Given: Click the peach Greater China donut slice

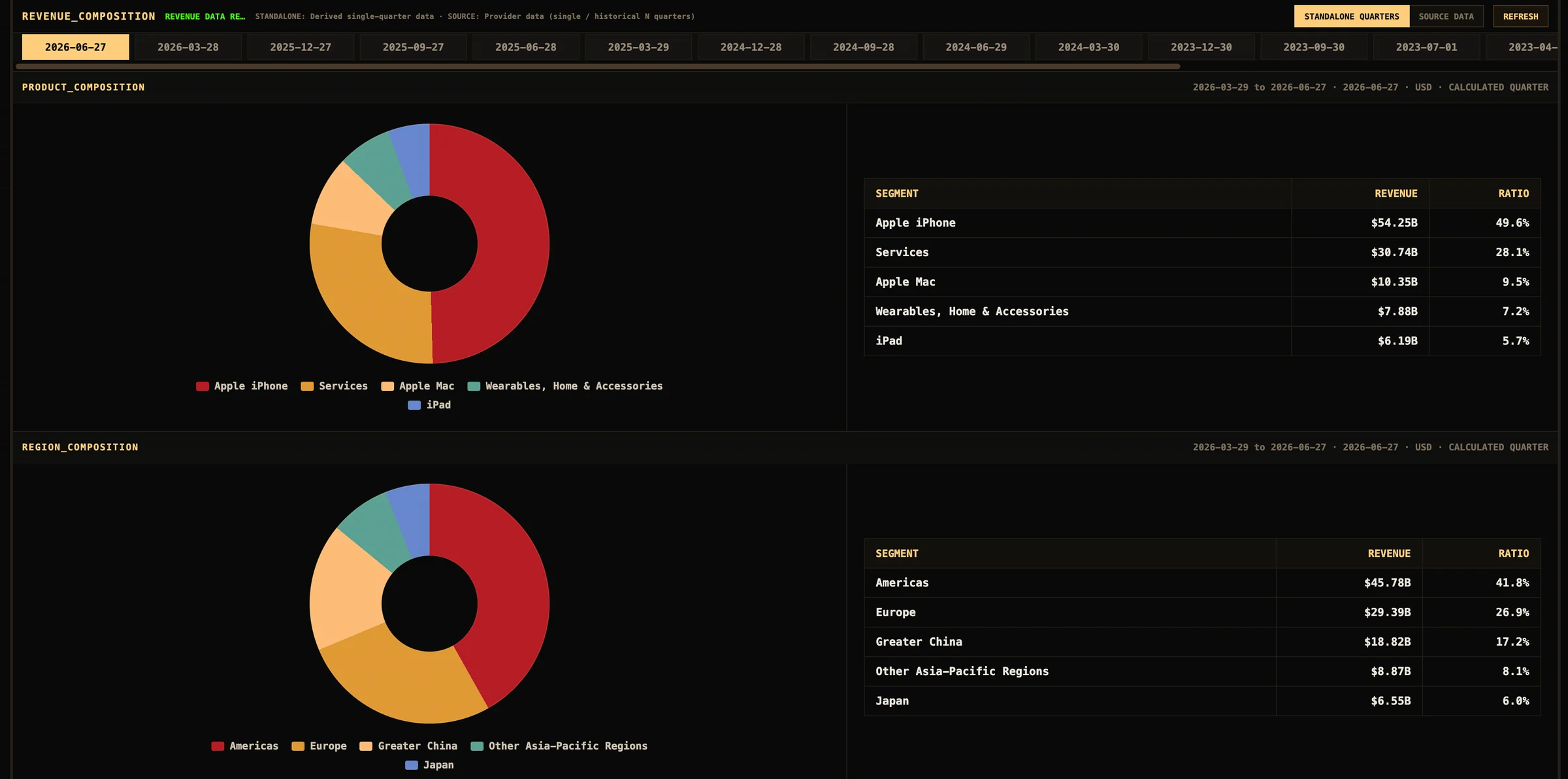Looking at the screenshot, I should coord(346,591).
